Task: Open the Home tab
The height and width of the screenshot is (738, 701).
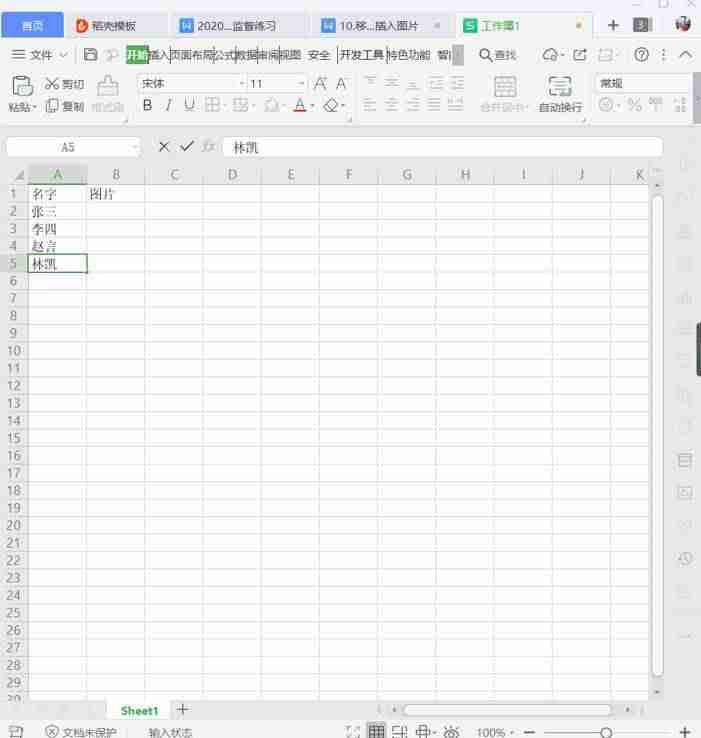Action: pyautogui.click(x=32, y=25)
